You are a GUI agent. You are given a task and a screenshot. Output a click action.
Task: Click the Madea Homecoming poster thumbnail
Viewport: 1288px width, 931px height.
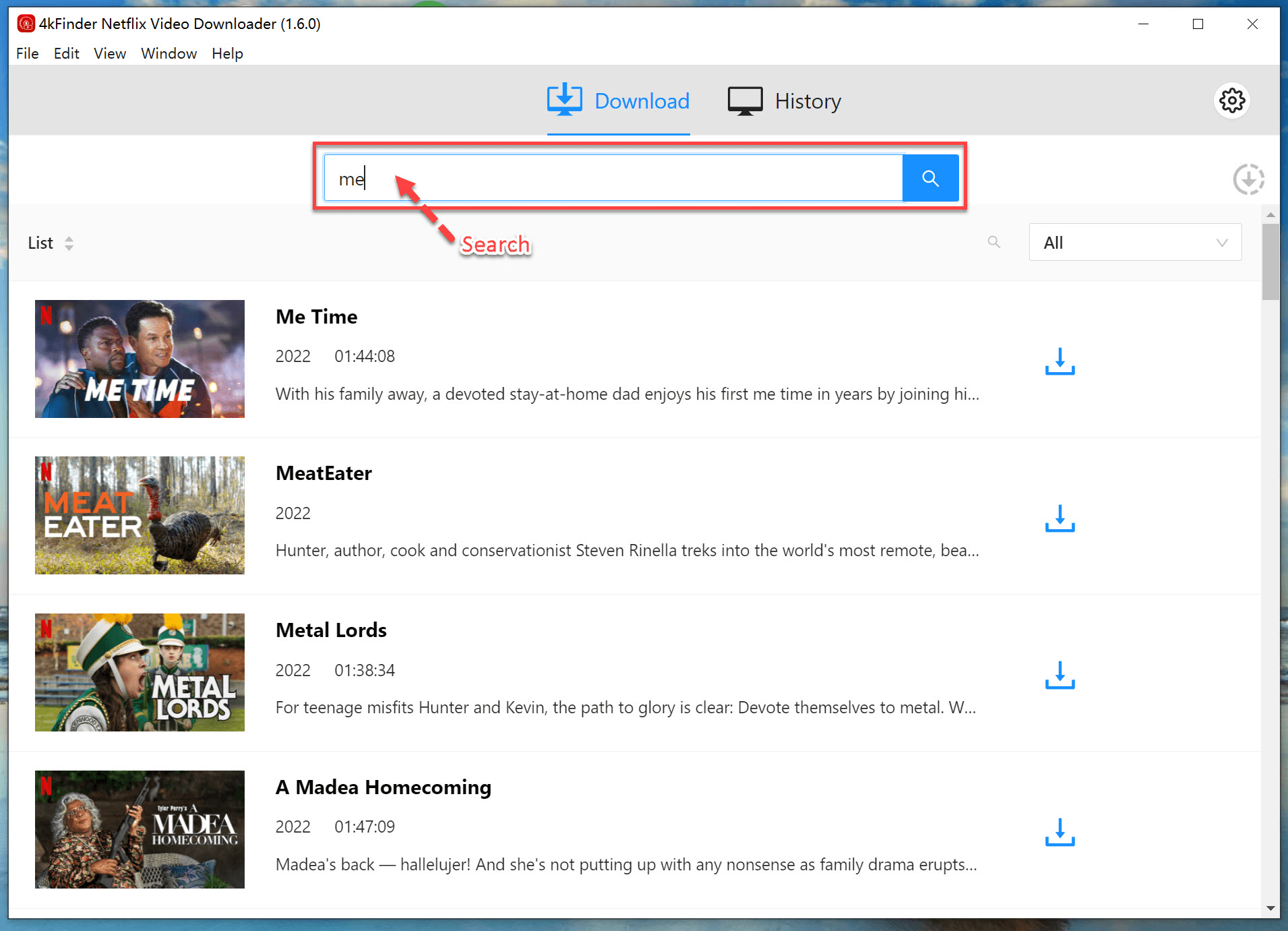click(140, 829)
